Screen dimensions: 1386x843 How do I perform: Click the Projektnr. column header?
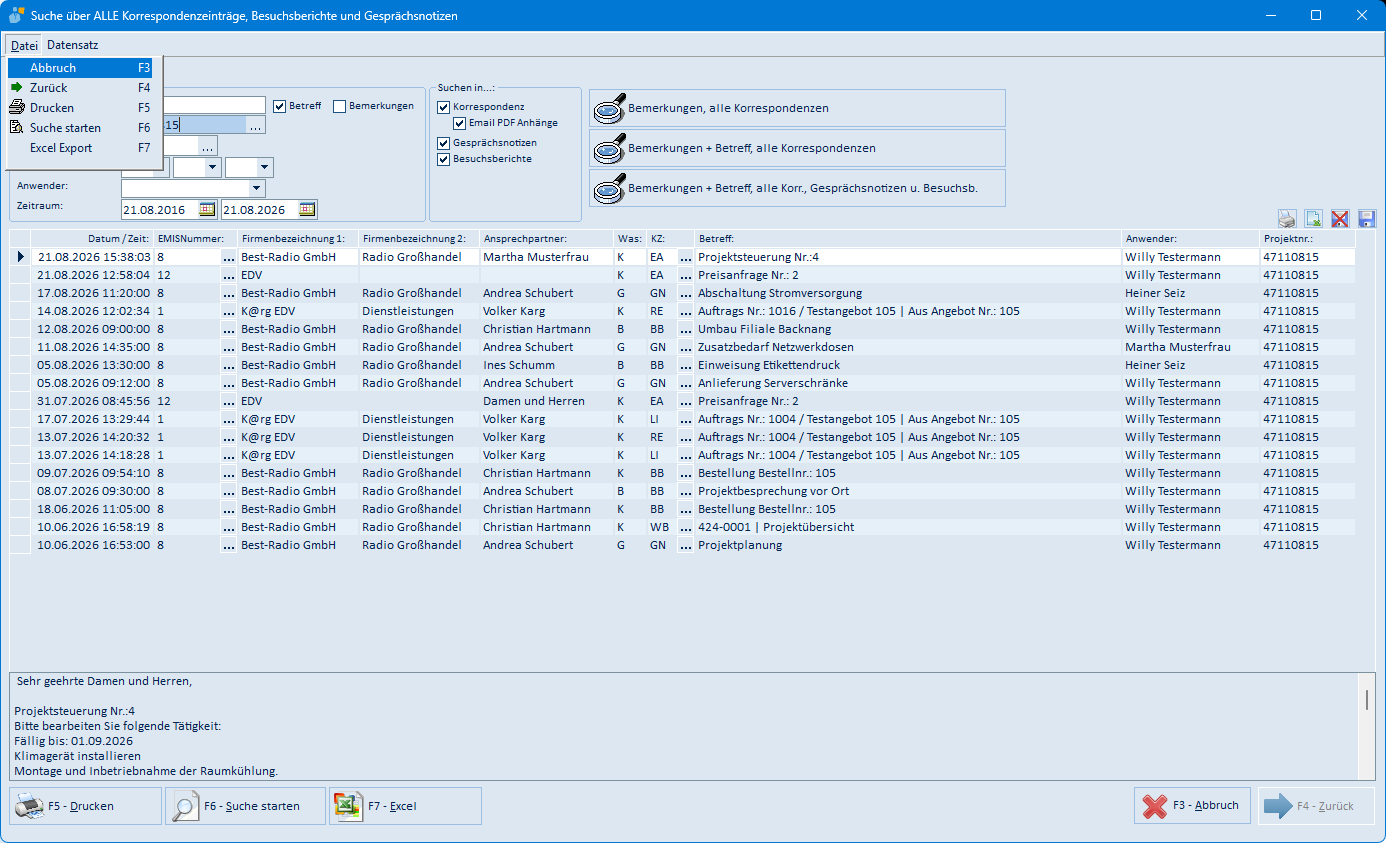point(1307,239)
